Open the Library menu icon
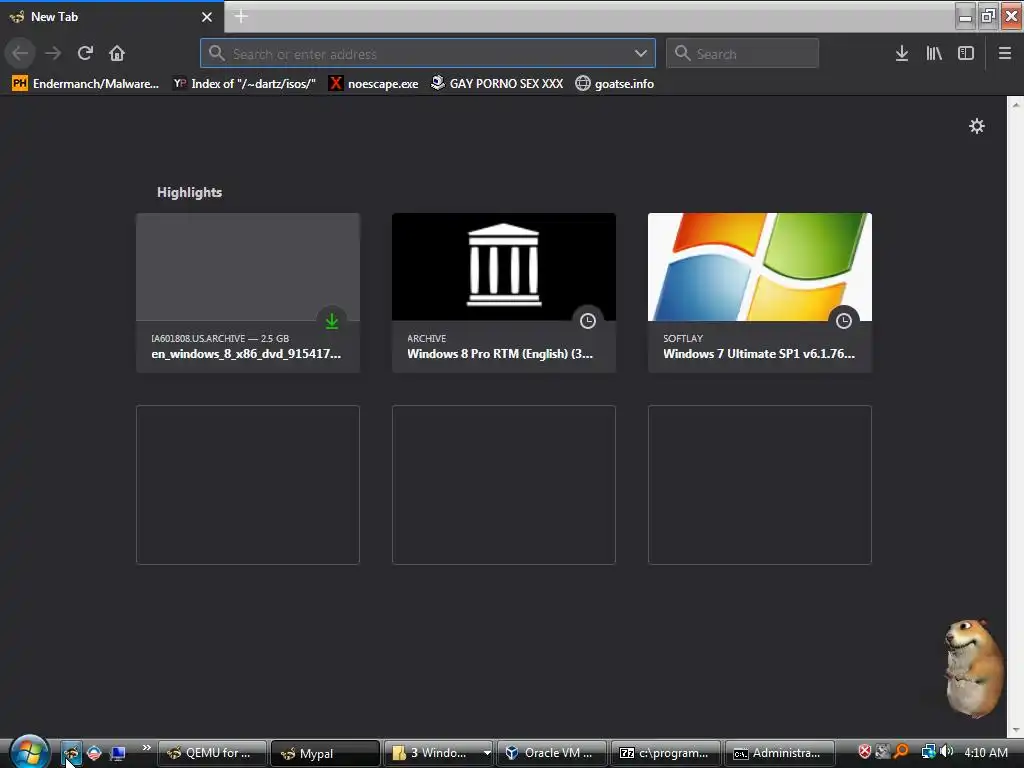Viewport: 1024px width, 768px height. tap(934, 53)
